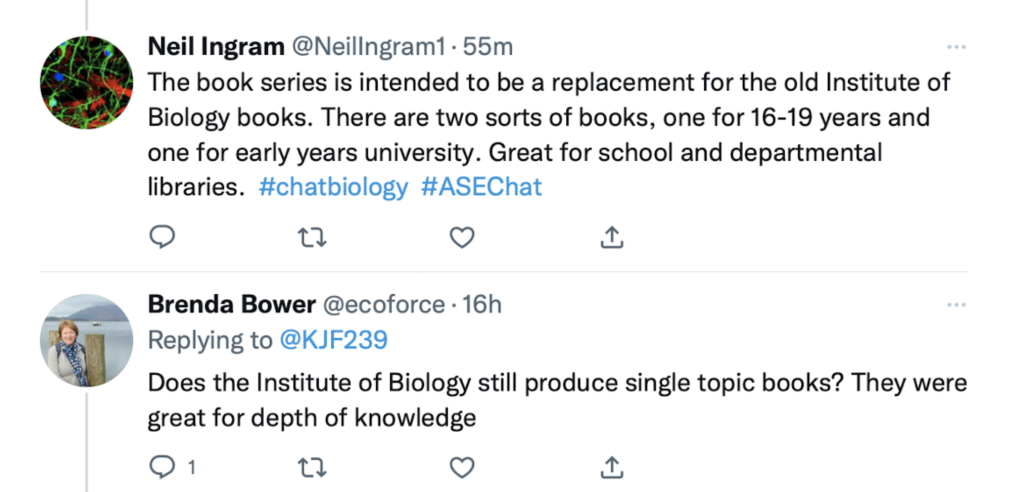The image size is (1024, 492).
Task: Open the #chatbiology hashtag
Action: (333, 188)
